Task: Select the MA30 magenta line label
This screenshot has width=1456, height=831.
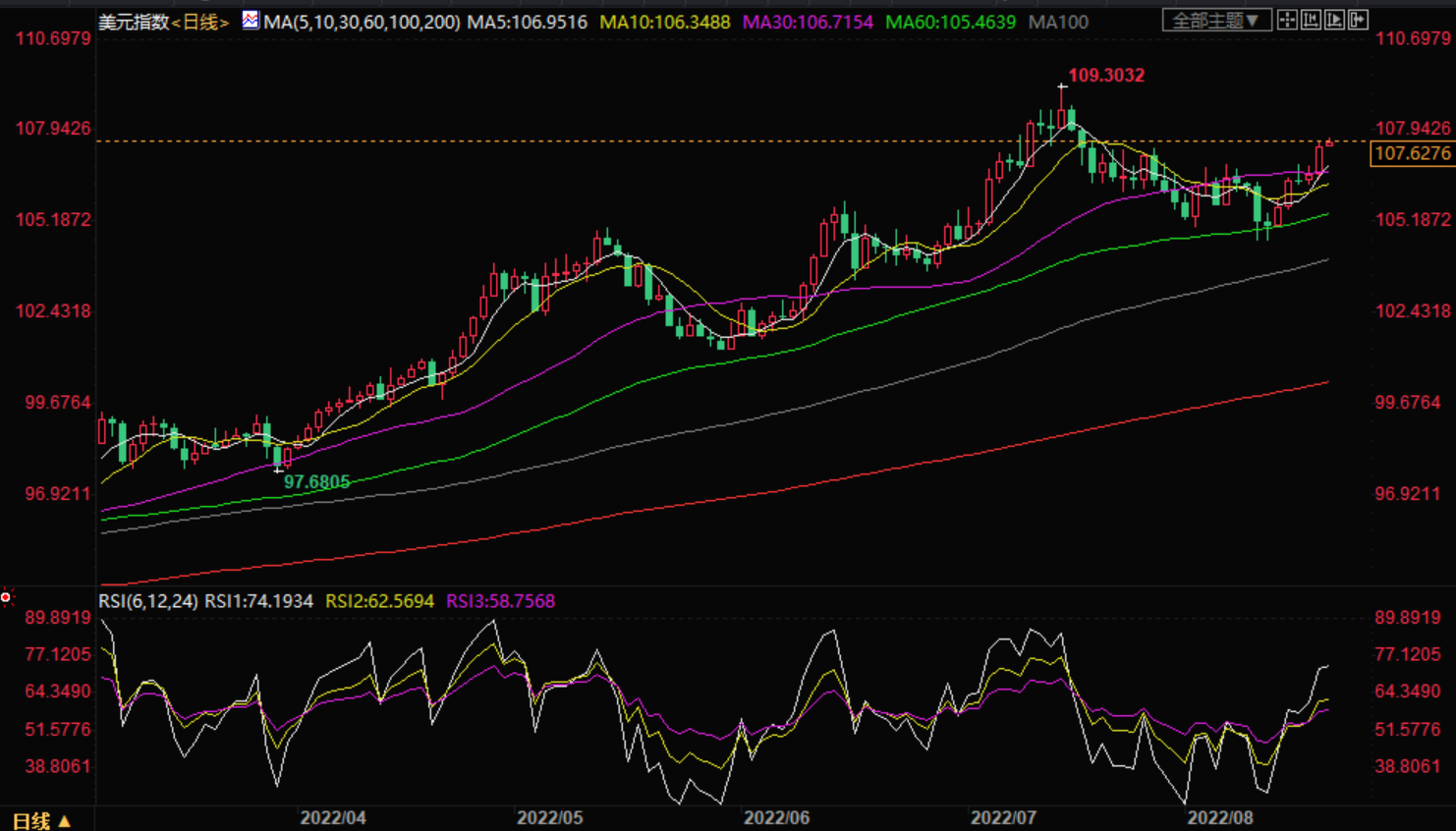Action: click(808, 22)
